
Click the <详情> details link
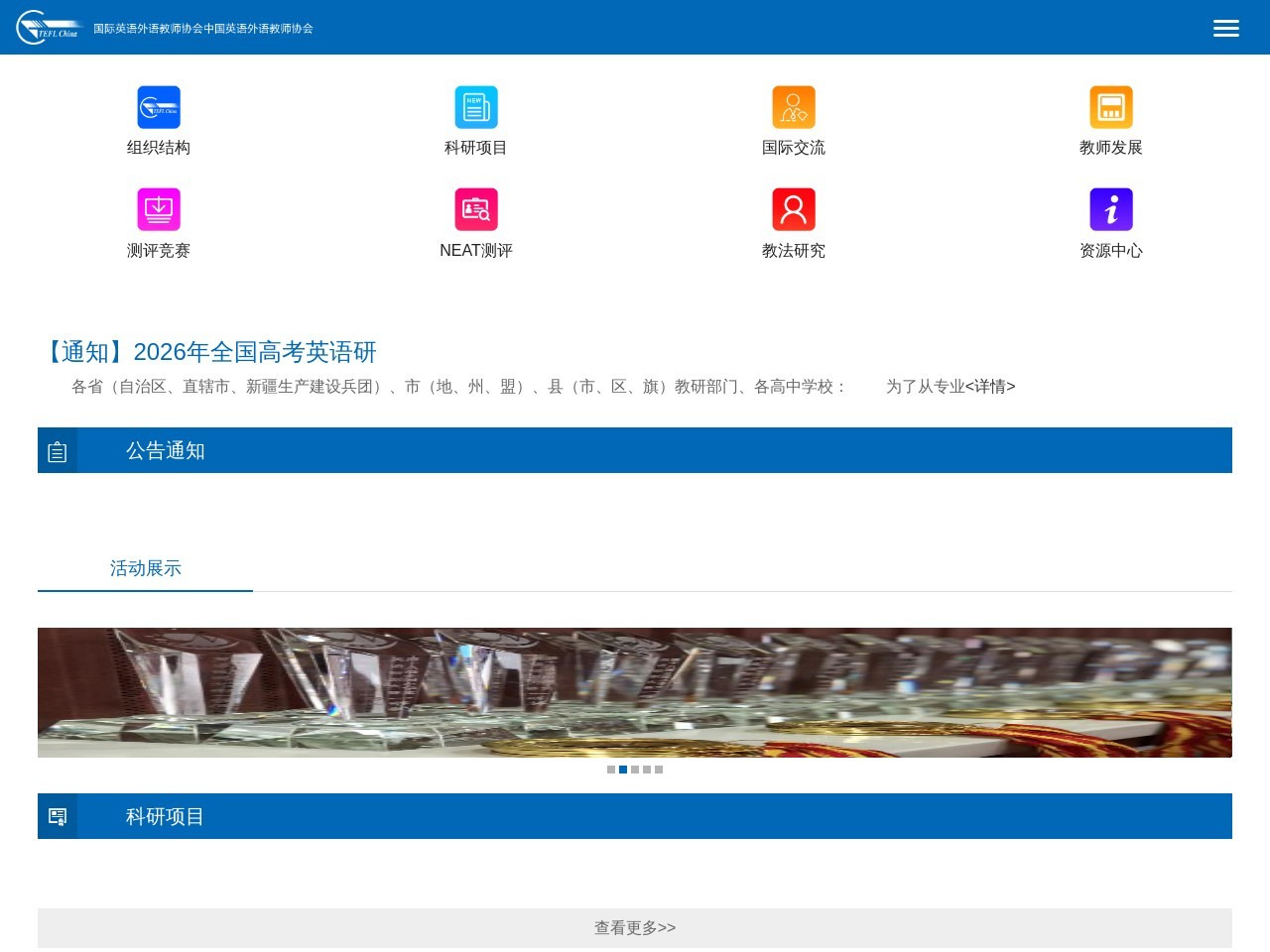point(990,387)
